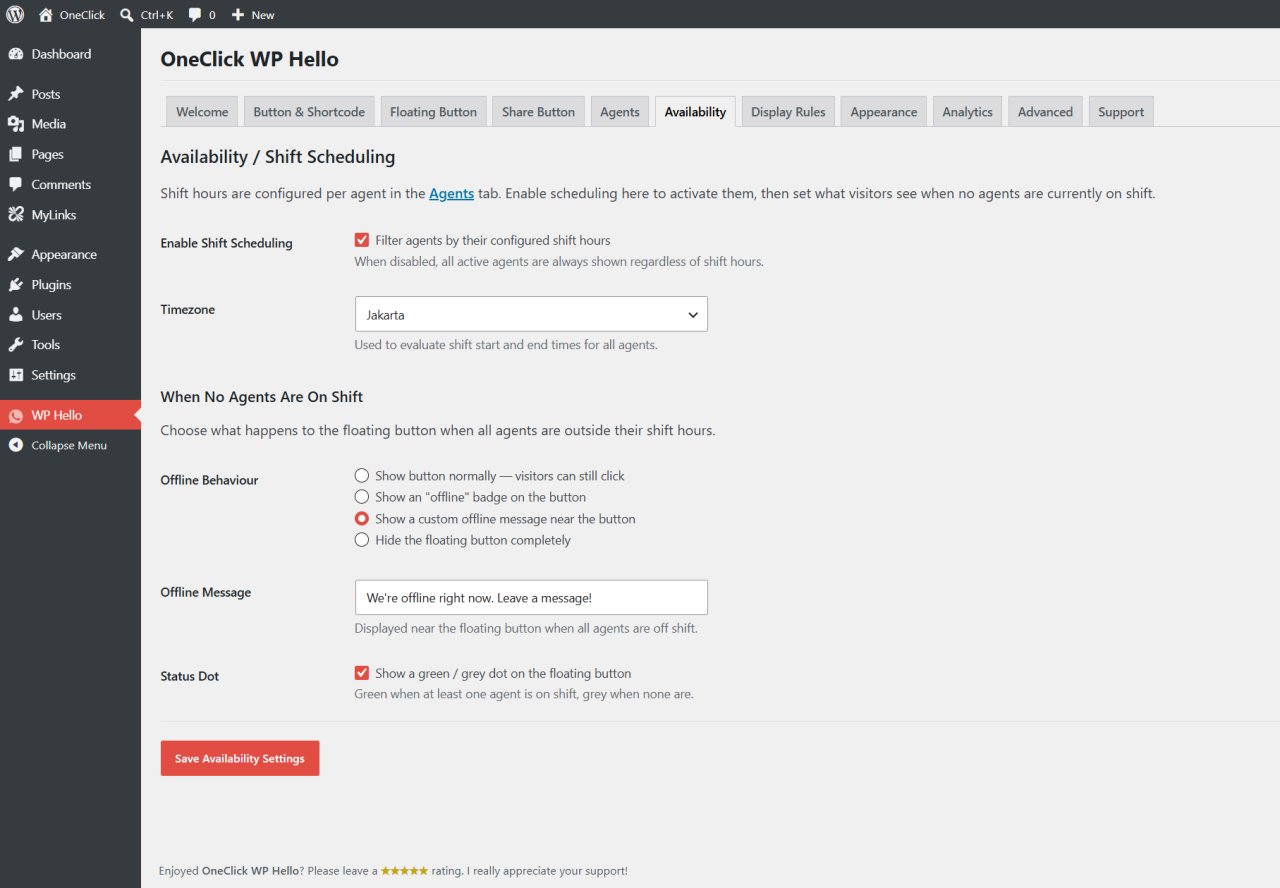
Task: Click the OneClick site name in admin bar
Action: [82, 15]
